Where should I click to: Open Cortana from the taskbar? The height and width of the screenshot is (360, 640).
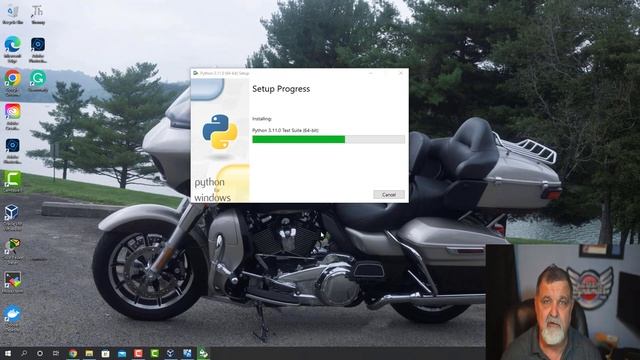pos(40,353)
